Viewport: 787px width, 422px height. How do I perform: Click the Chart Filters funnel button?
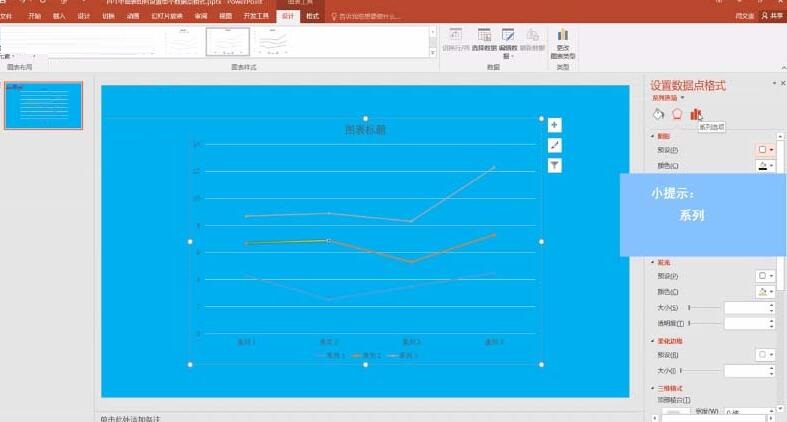pos(554,166)
